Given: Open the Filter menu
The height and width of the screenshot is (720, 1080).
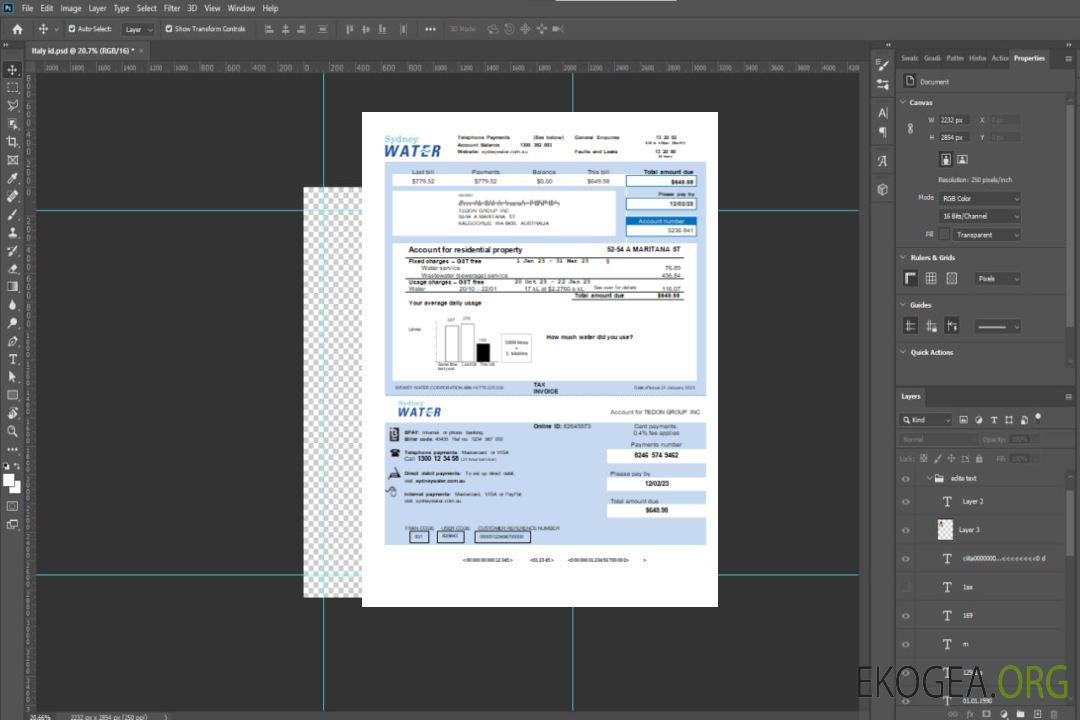Looking at the screenshot, I should (x=172, y=8).
